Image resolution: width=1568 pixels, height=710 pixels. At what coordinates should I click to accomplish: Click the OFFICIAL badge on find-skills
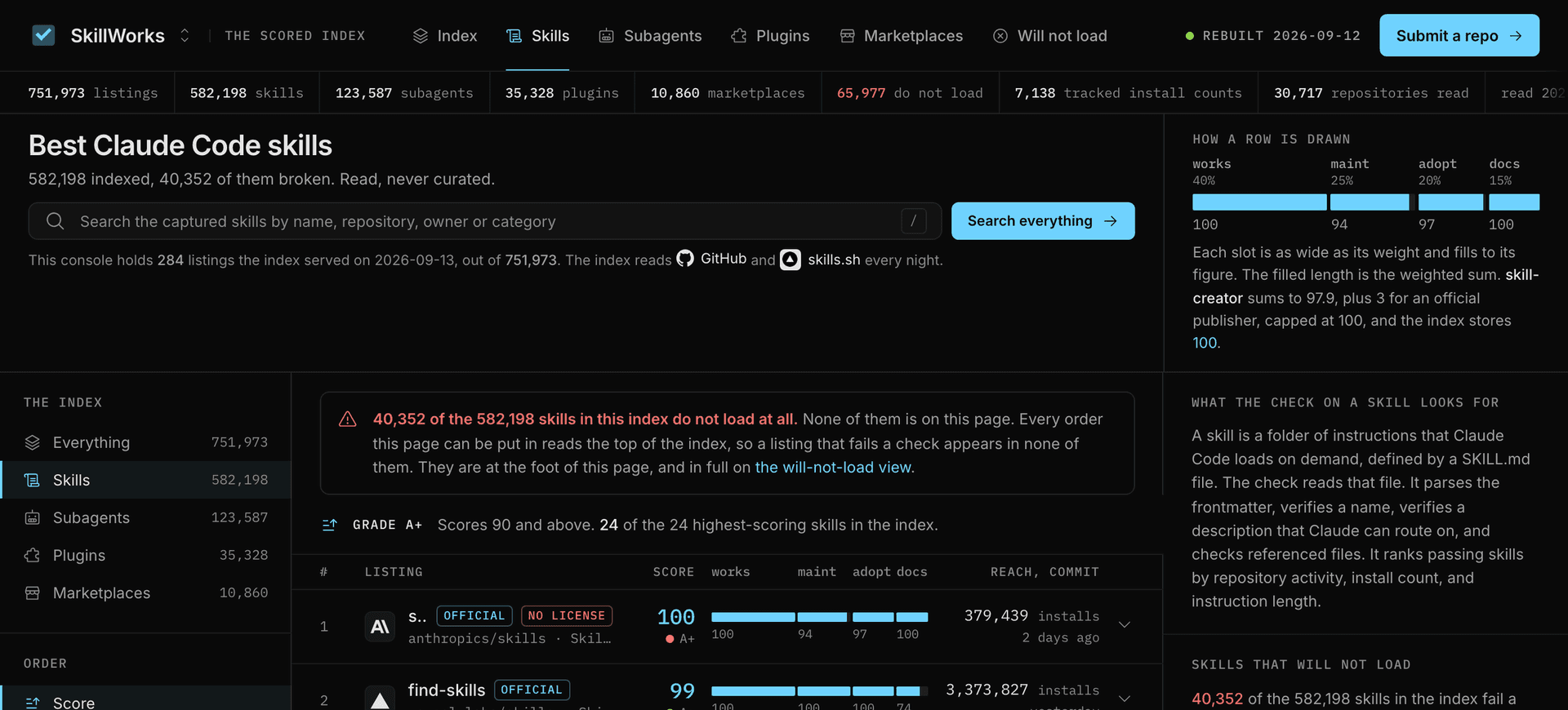[x=532, y=690]
